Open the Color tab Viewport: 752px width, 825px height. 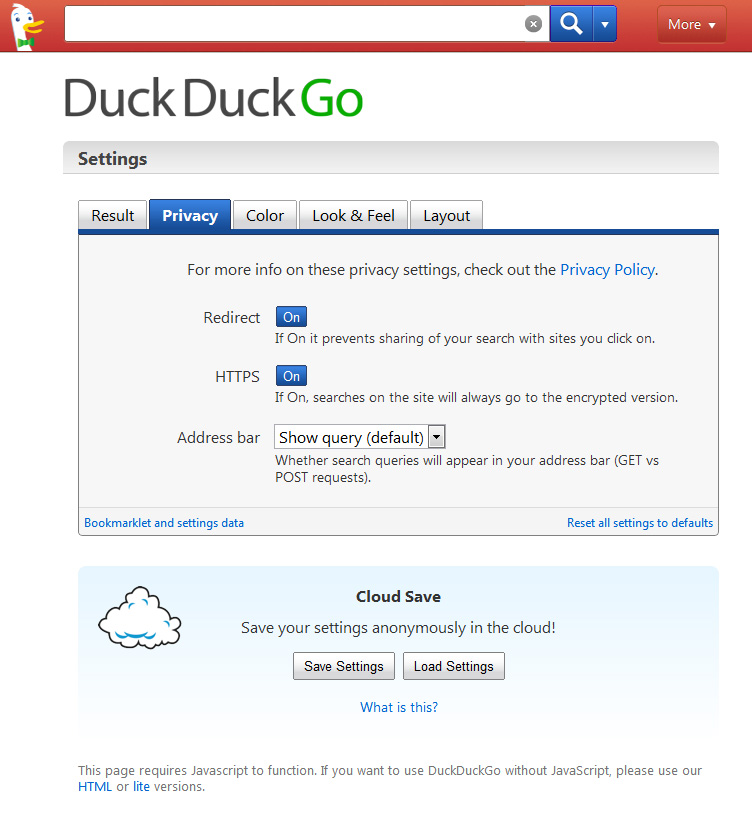tap(265, 215)
